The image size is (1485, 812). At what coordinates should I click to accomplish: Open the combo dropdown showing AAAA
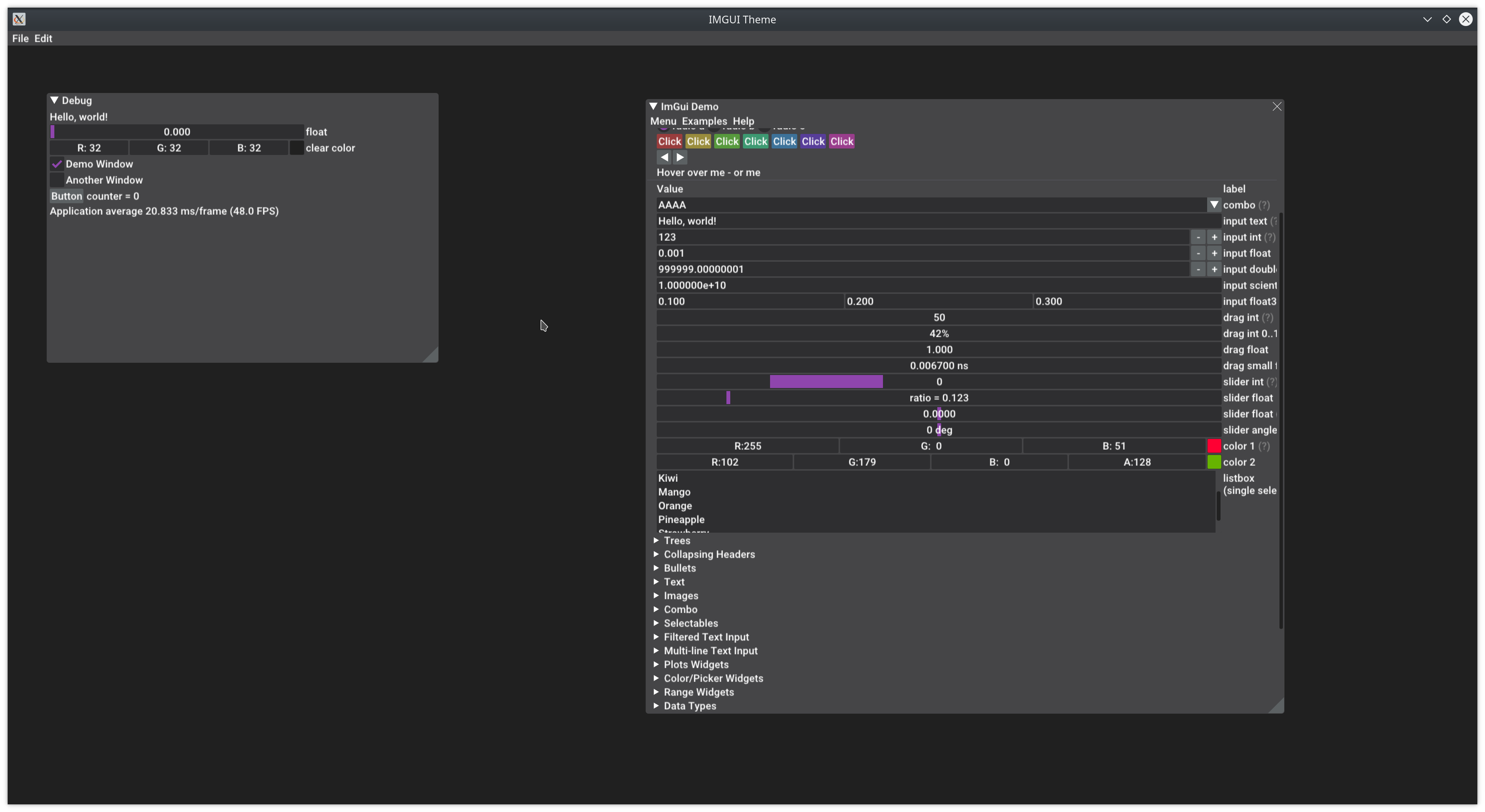tap(1214, 205)
